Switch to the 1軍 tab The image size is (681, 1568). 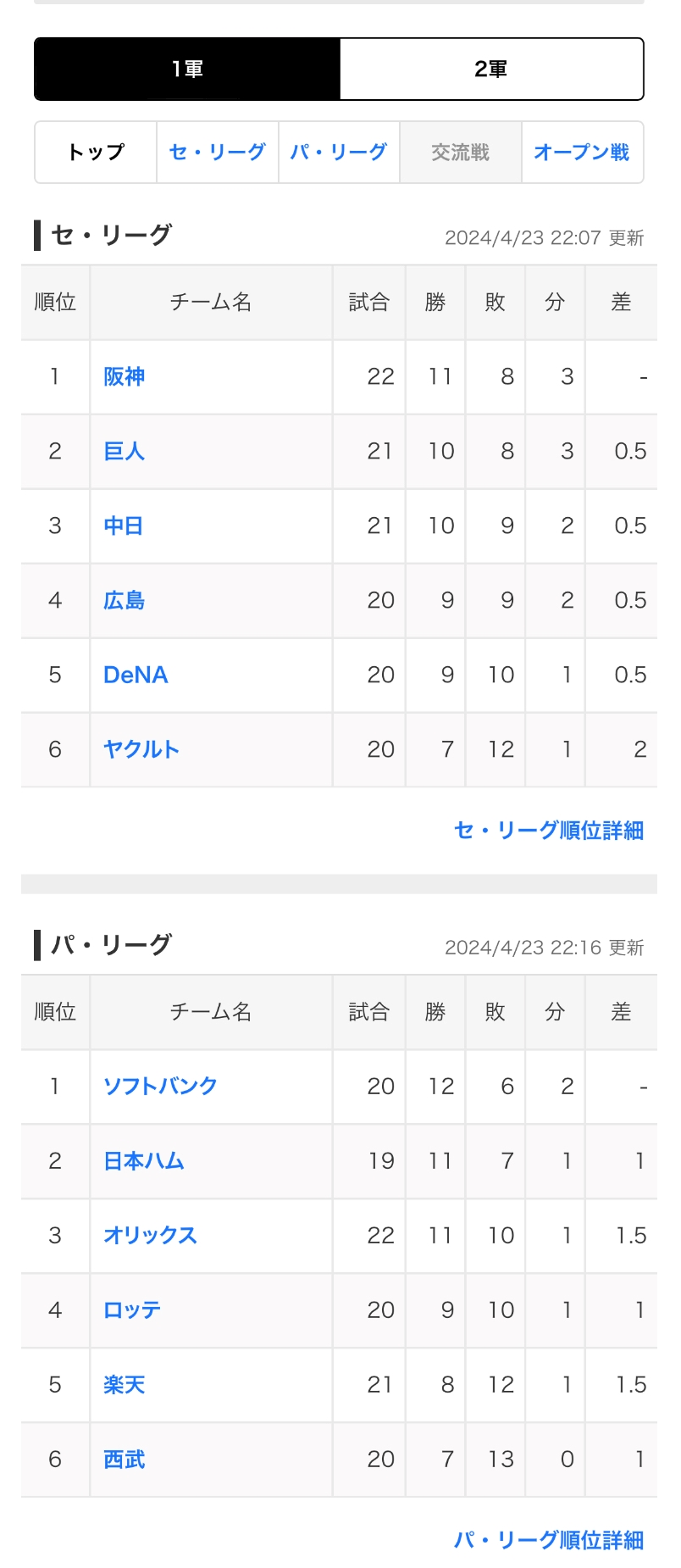[x=187, y=70]
